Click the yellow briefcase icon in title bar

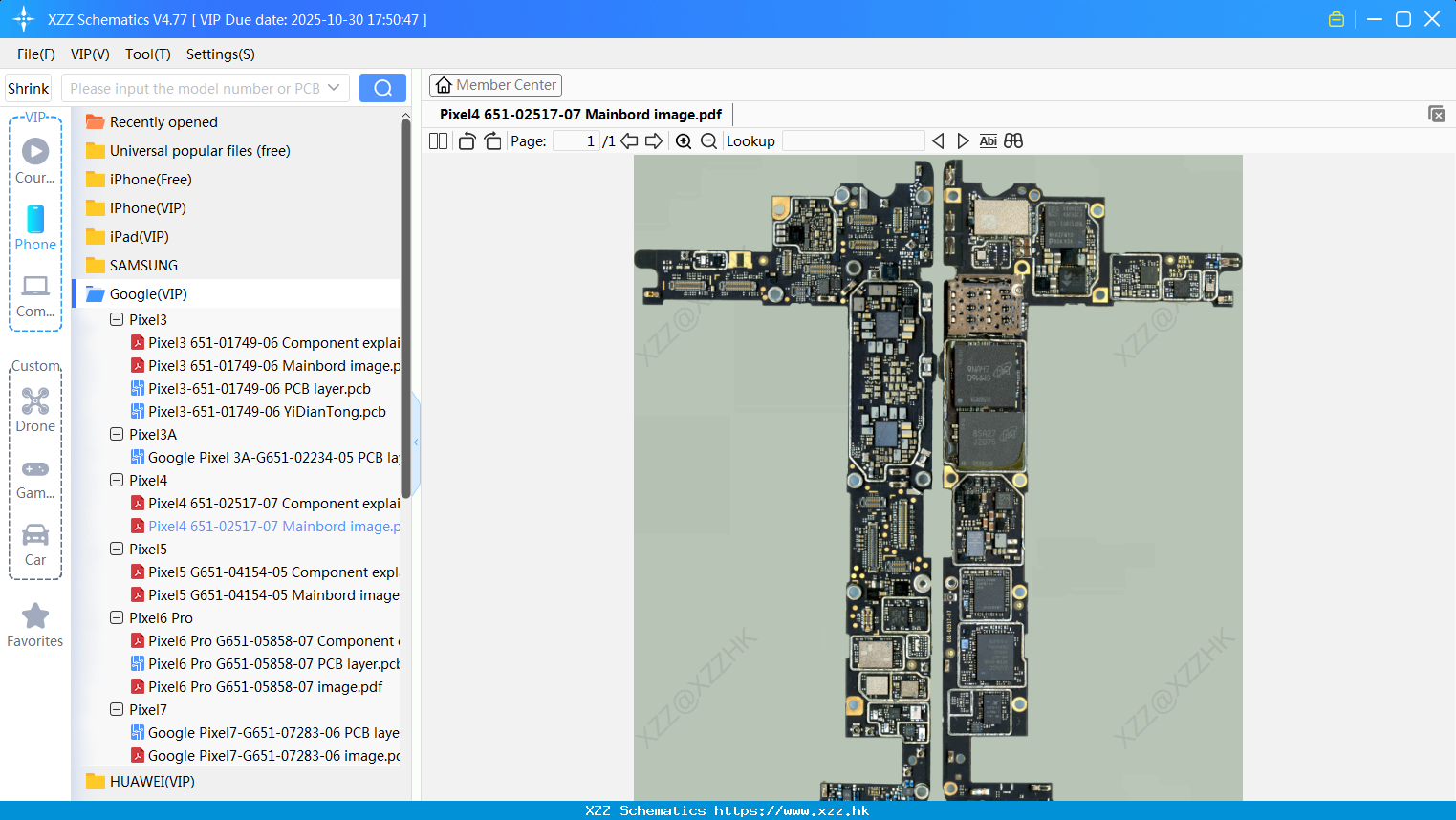point(1336,19)
